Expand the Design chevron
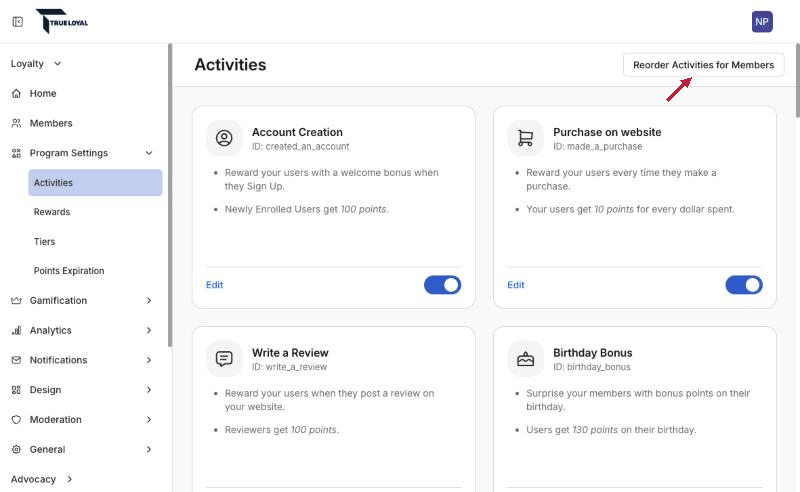This screenshot has width=800, height=492. pyautogui.click(x=149, y=390)
